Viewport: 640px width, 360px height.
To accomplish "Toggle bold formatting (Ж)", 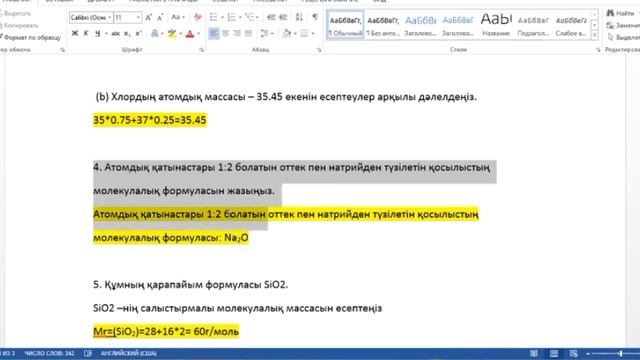I will point(74,33).
